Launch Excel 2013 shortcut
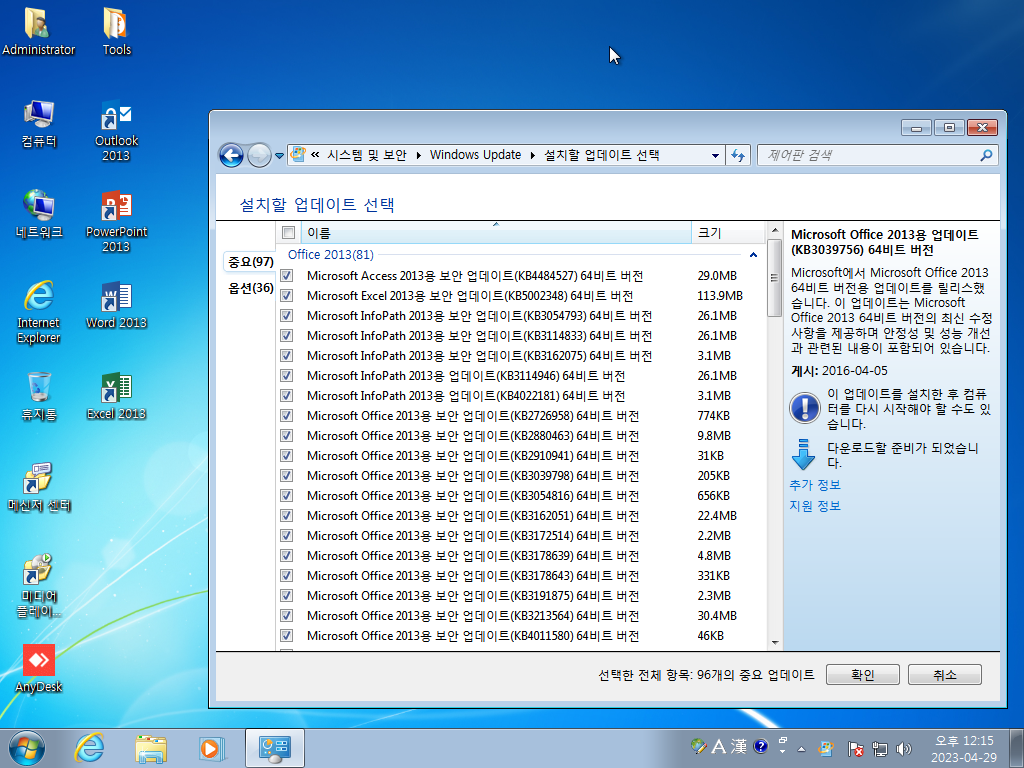The width and height of the screenshot is (1024, 768). (116, 396)
